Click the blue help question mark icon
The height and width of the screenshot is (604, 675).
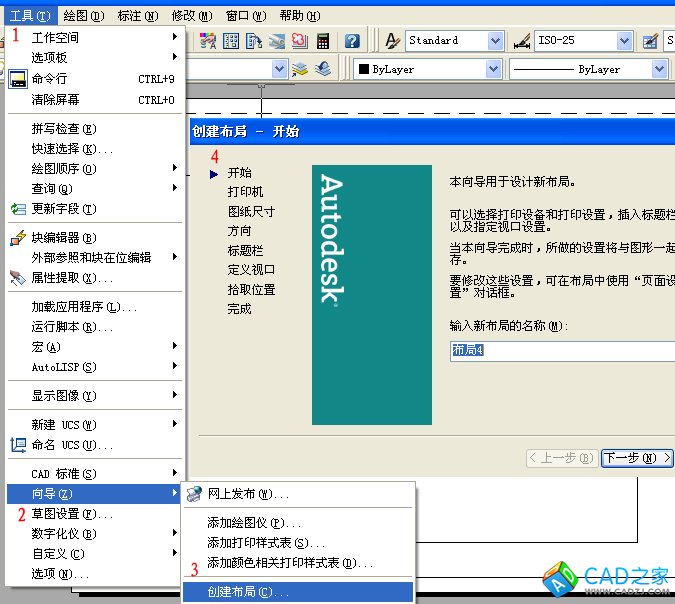[352, 41]
